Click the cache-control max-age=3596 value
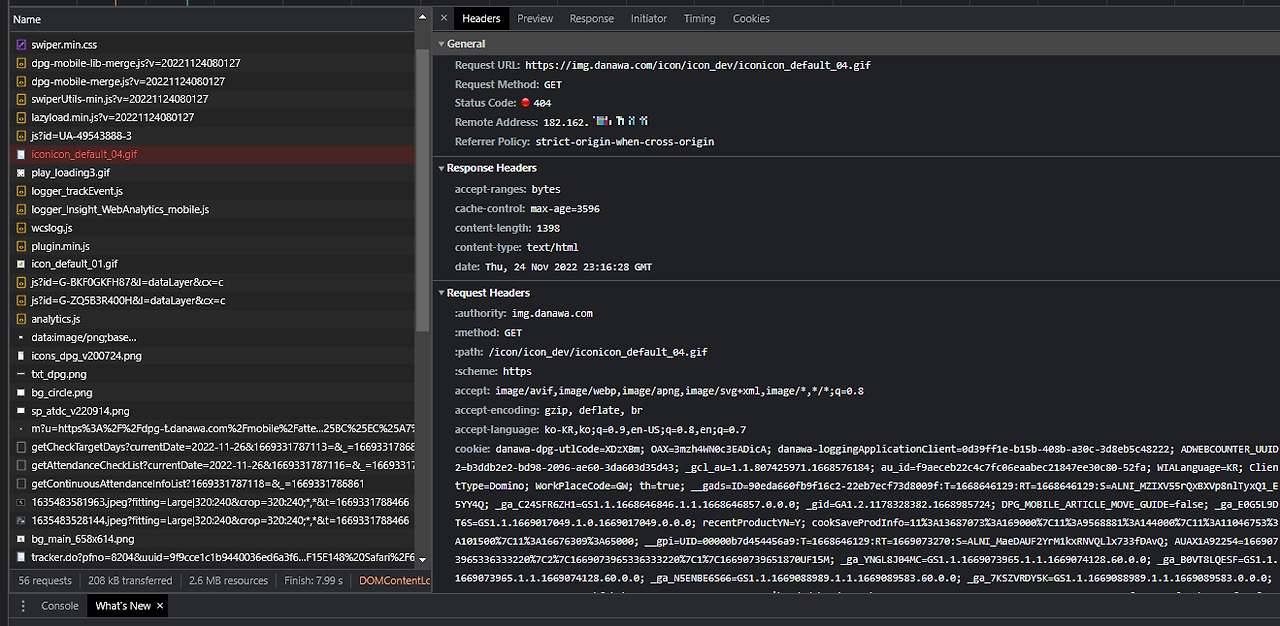 [x=565, y=209]
